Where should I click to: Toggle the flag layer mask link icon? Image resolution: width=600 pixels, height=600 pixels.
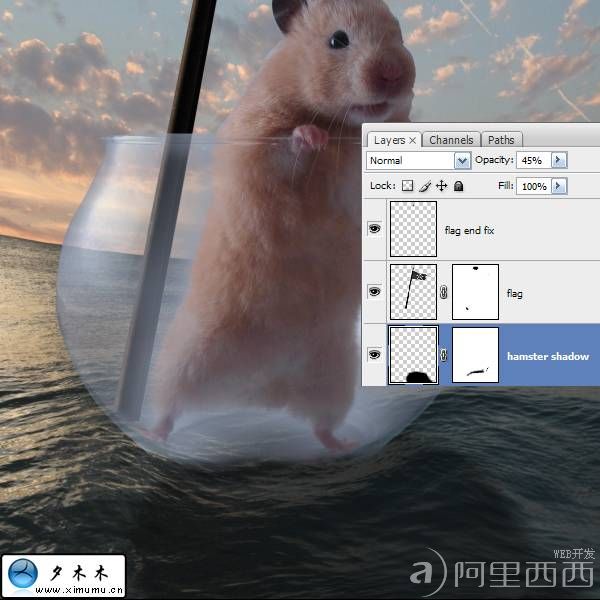[x=444, y=292]
